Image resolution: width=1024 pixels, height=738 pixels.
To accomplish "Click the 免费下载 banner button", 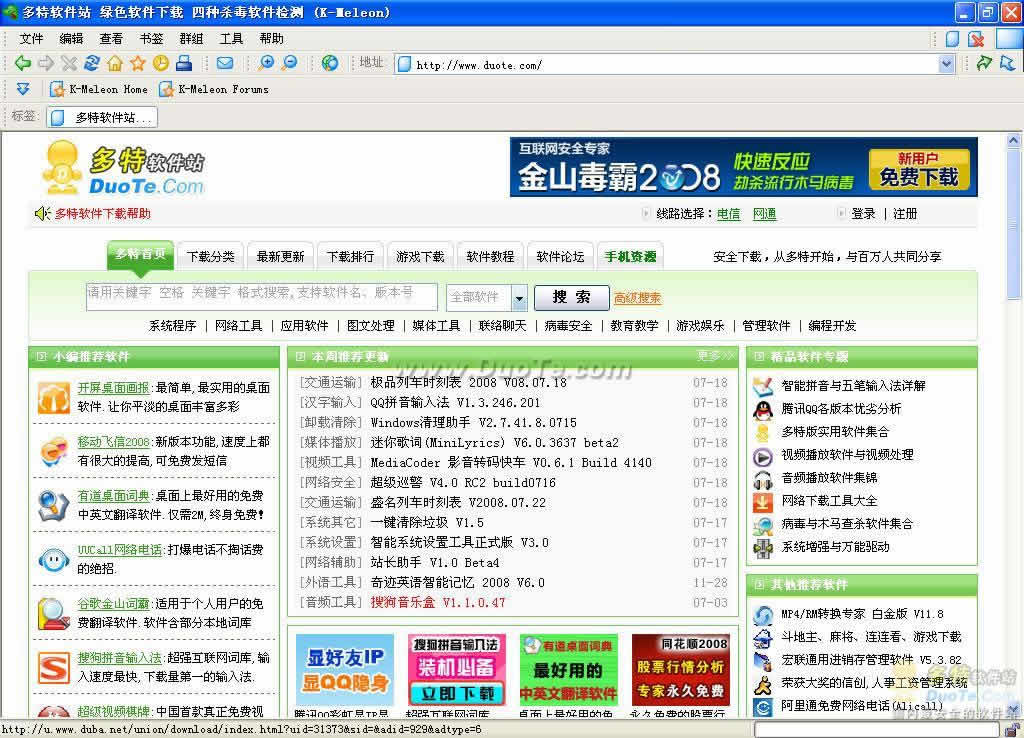I will pyautogui.click(x=919, y=169).
